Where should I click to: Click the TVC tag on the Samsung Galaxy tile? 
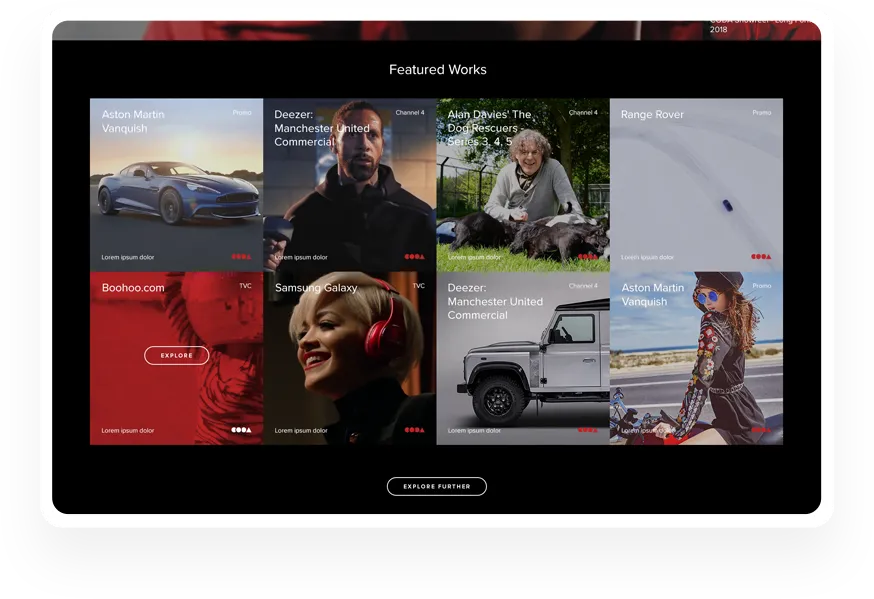point(418,286)
